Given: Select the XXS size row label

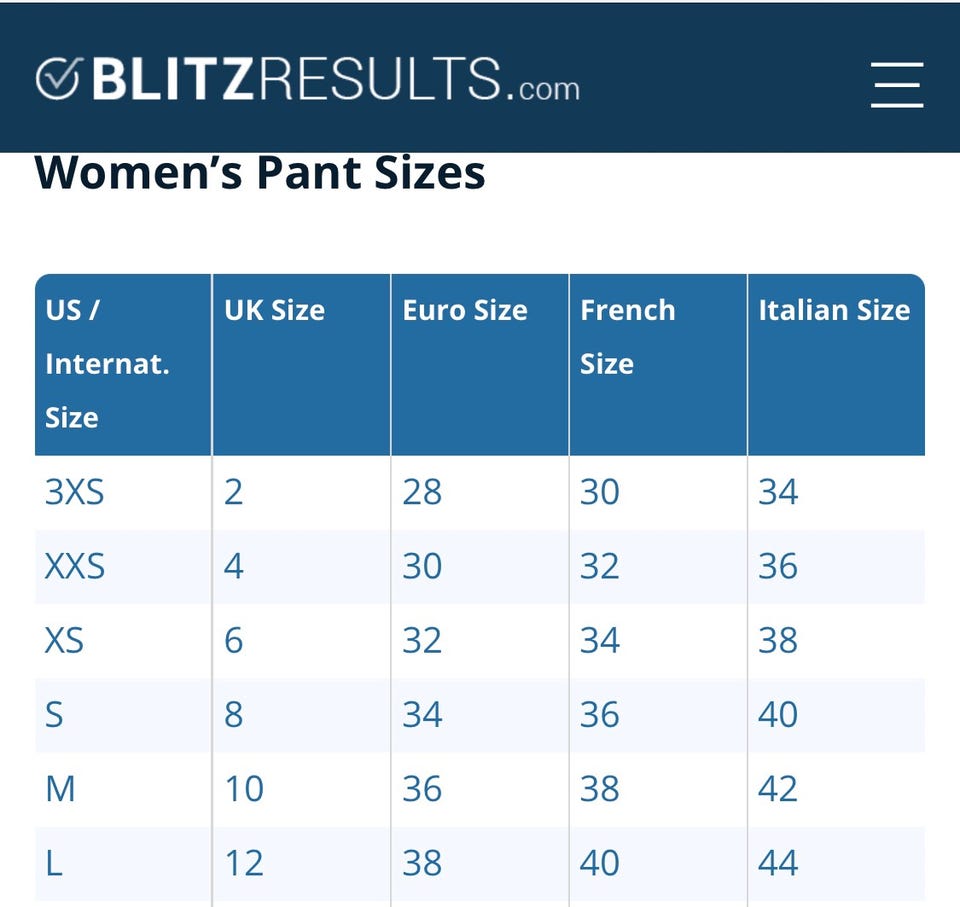Looking at the screenshot, I should click(x=75, y=566).
